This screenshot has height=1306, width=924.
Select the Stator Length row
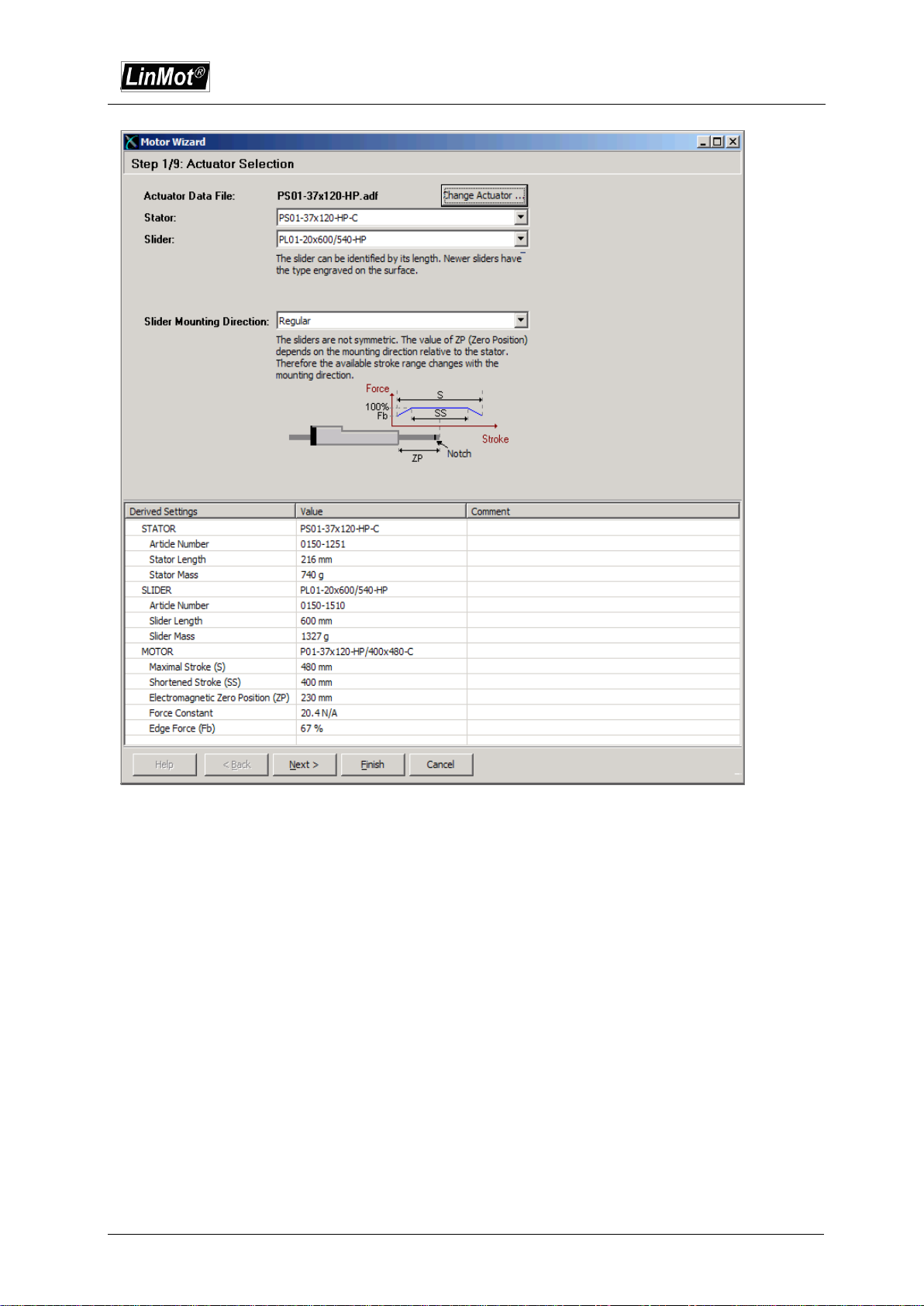(433, 560)
